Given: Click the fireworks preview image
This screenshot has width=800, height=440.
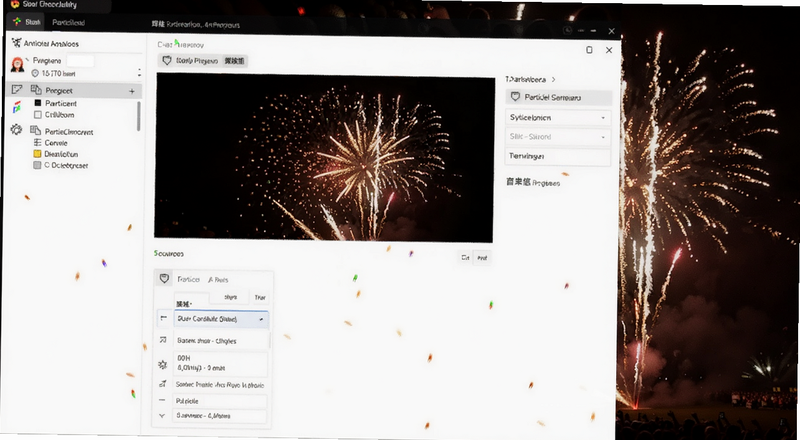Looking at the screenshot, I should click(324, 157).
